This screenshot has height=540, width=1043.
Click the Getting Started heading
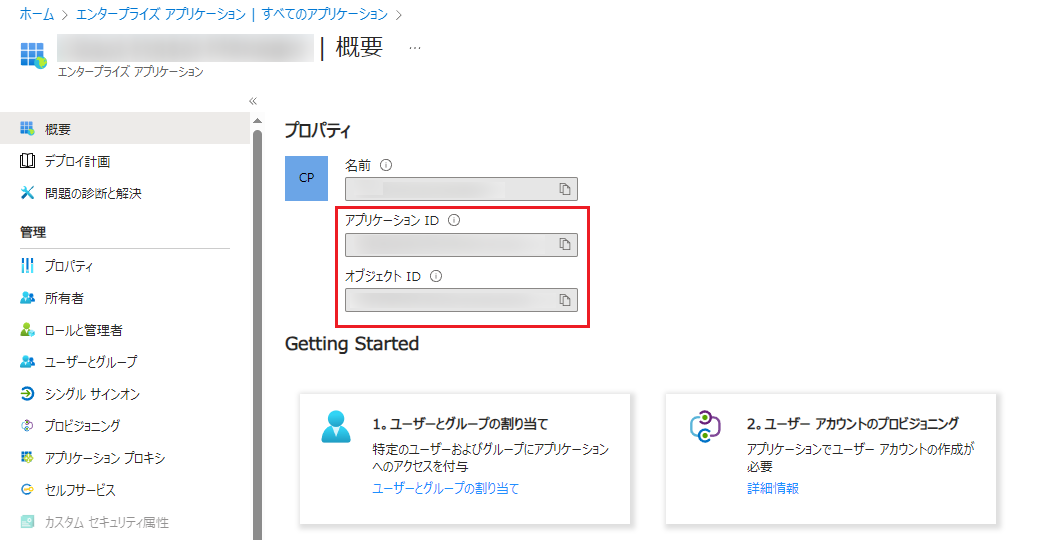point(352,344)
